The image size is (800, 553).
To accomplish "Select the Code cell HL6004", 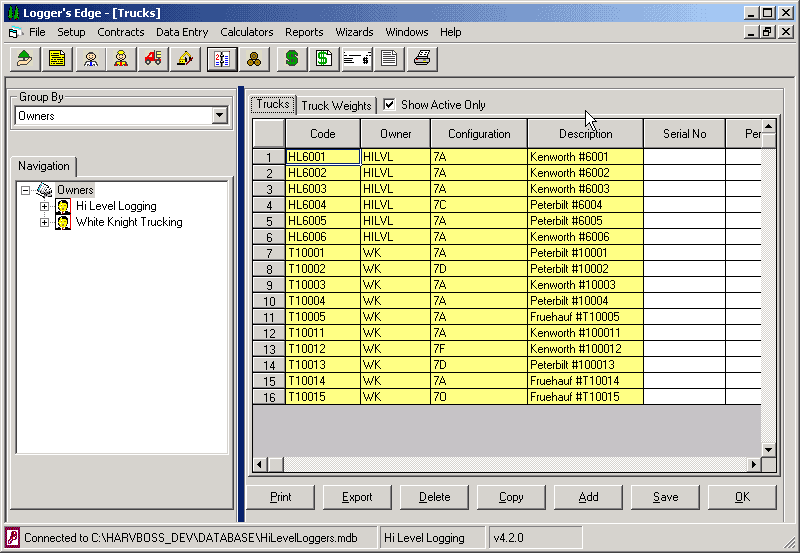I will [322, 205].
